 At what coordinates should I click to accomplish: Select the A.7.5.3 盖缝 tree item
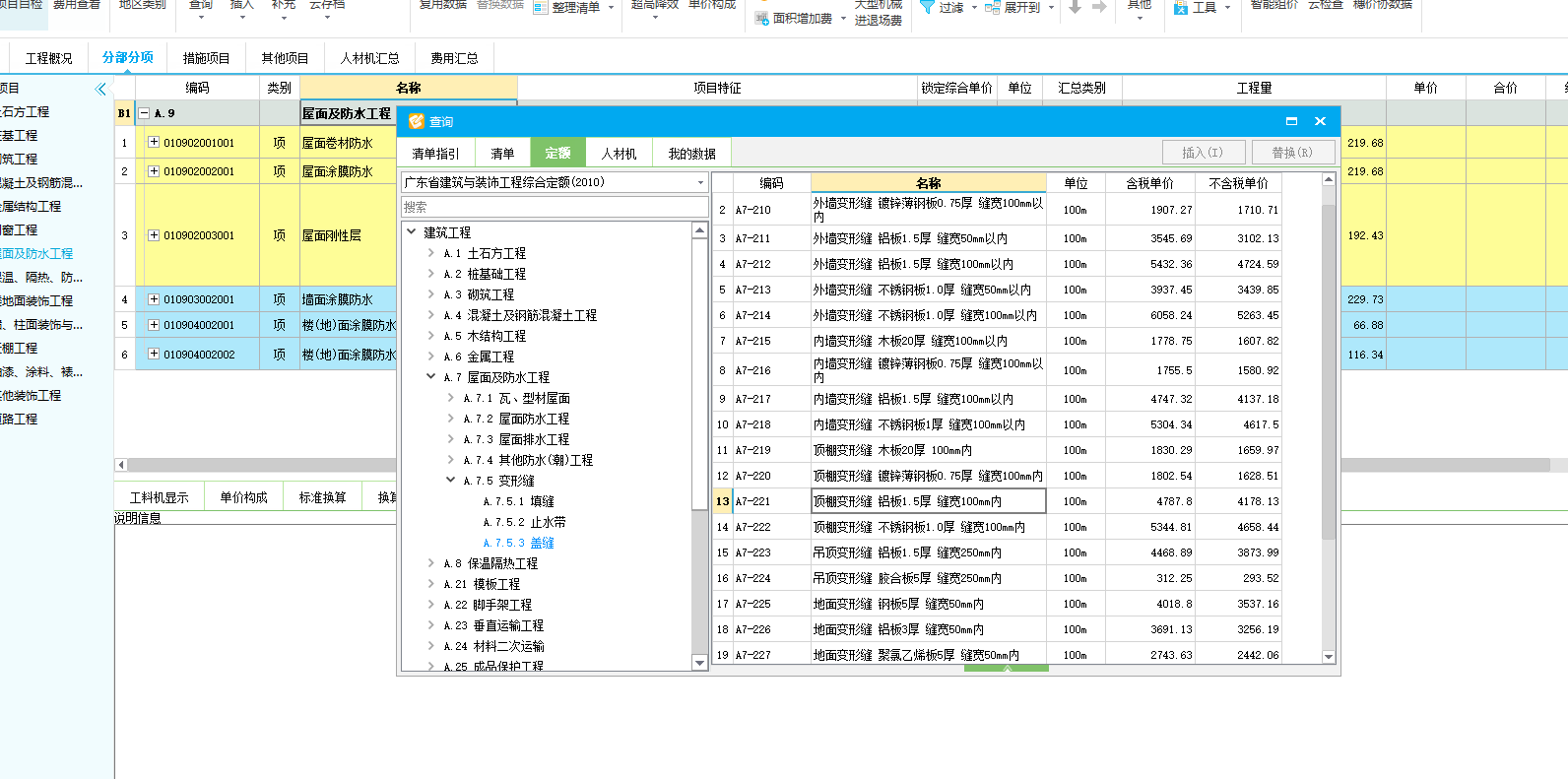(x=519, y=543)
